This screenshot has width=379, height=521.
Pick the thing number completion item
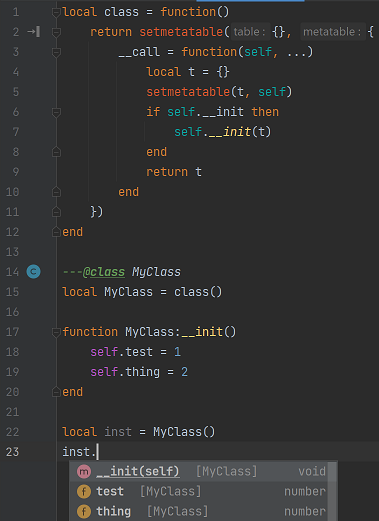pos(198,511)
